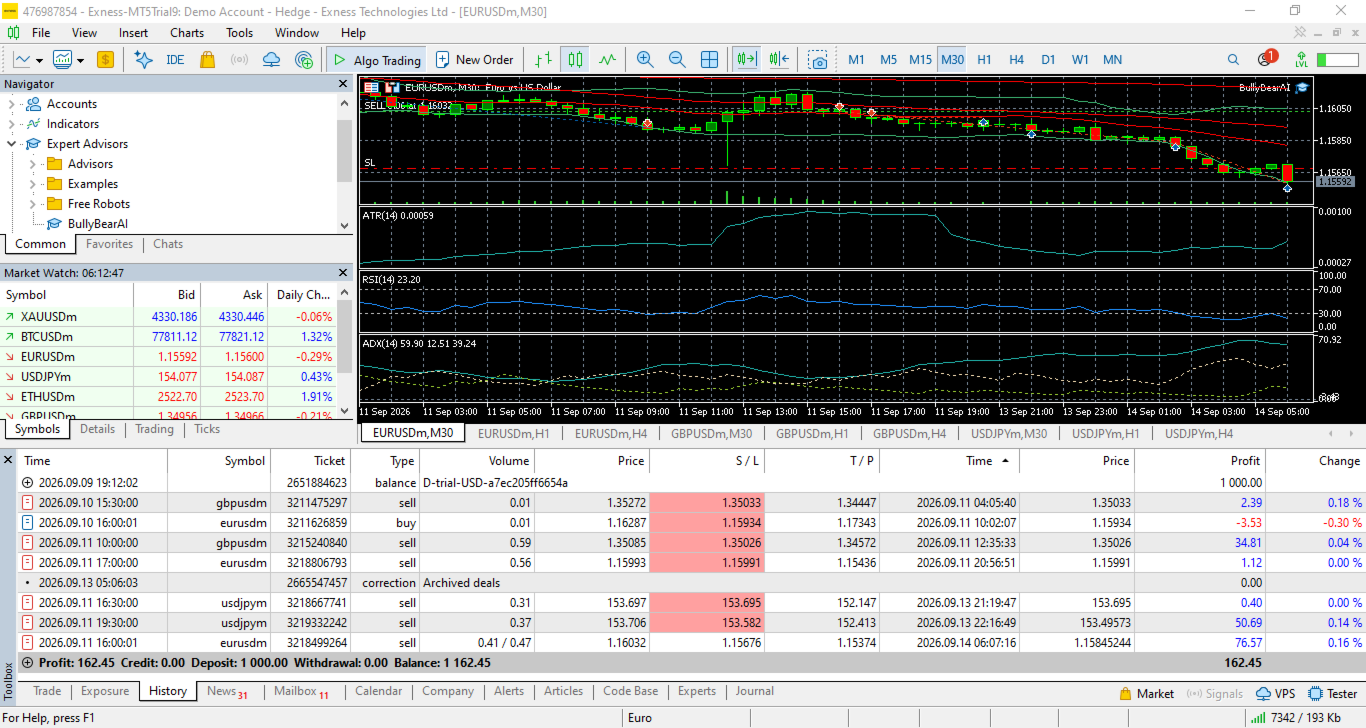Open the tile windows grid icon
Screen dimensions: 1366x728
coord(709,59)
